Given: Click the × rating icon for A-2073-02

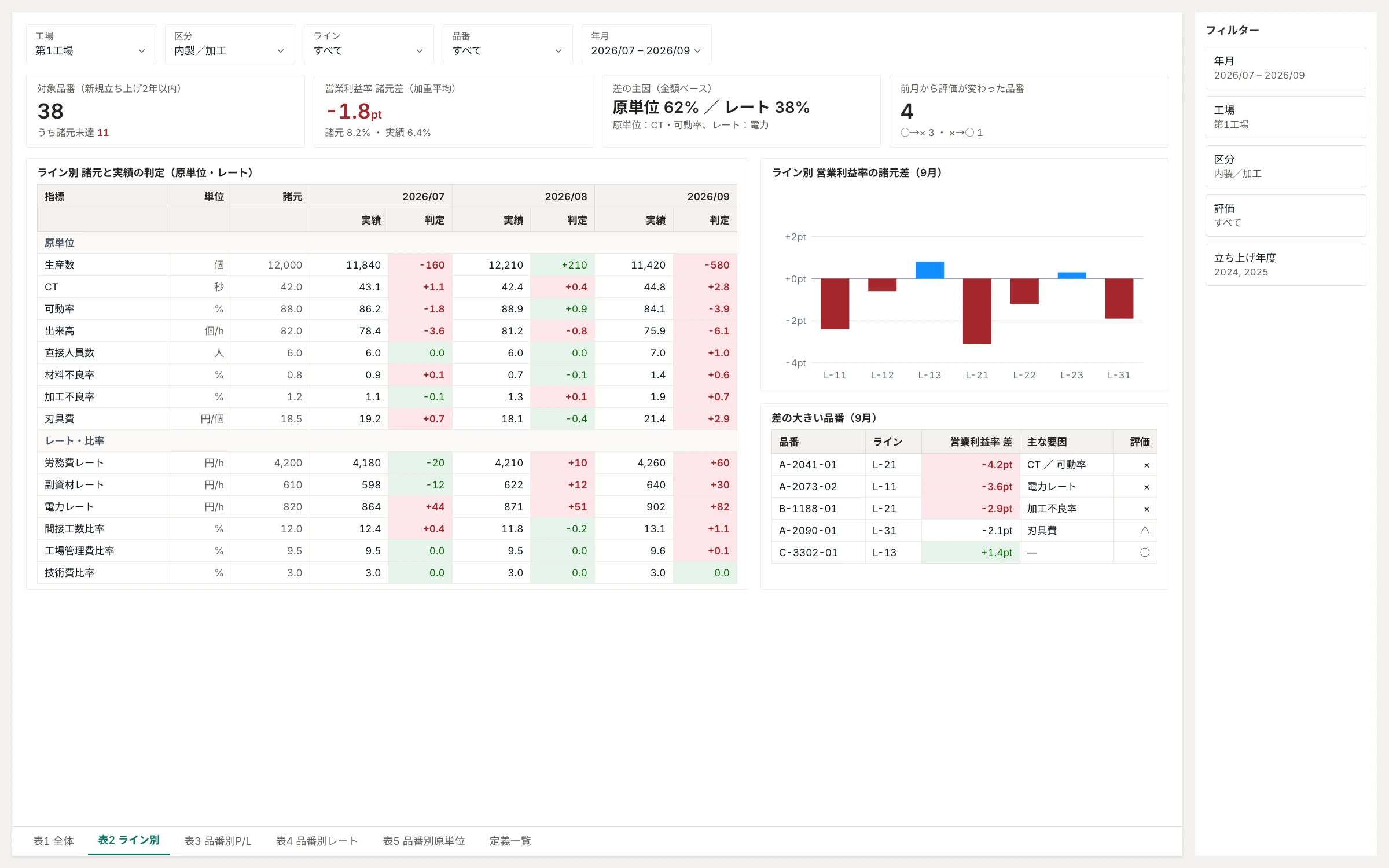Looking at the screenshot, I should click(1146, 487).
